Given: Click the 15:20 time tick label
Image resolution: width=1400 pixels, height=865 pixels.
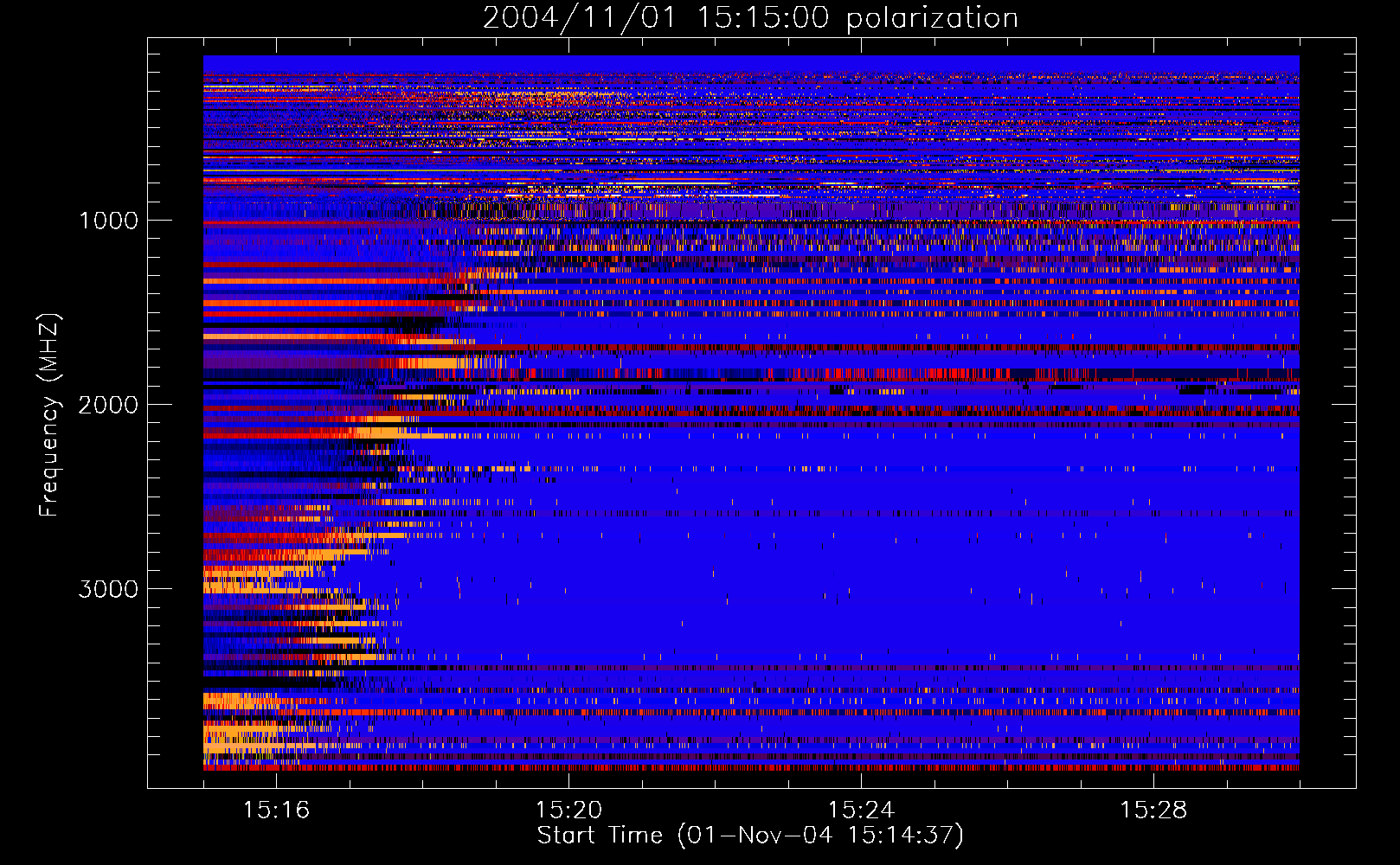Looking at the screenshot, I should coord(568,810).
